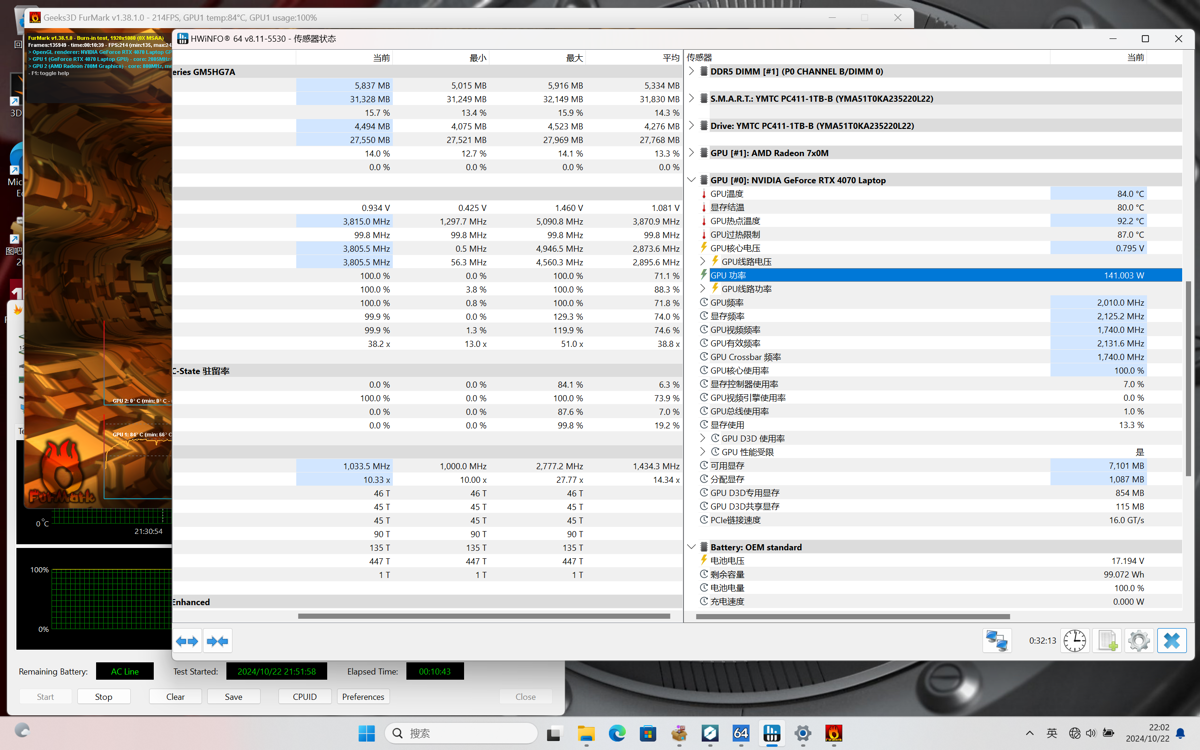Image resolution: width=1200 pixels, height=750 pixels.
Task: Click the lightning icon beside GPU核心电压
Action: pyautogui.click(x=704, y=248)
